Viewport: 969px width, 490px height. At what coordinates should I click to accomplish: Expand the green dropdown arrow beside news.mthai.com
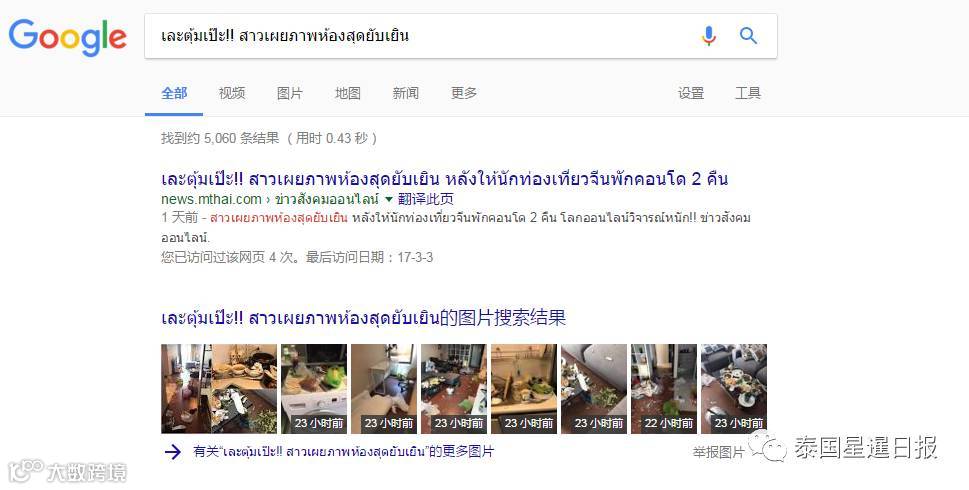[389, 199]
